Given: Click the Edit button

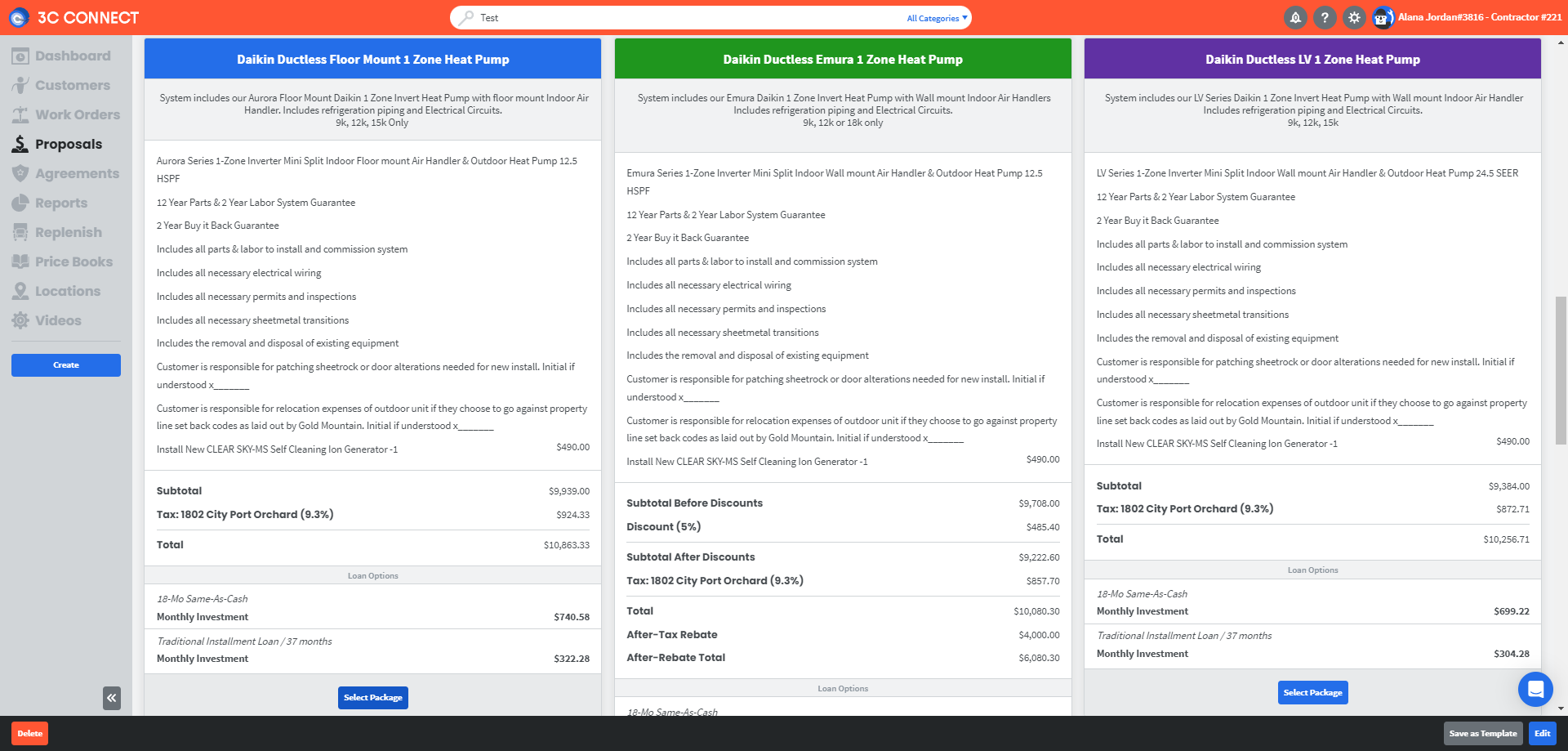Looking at the screenshot, I should pos(1542,733).
